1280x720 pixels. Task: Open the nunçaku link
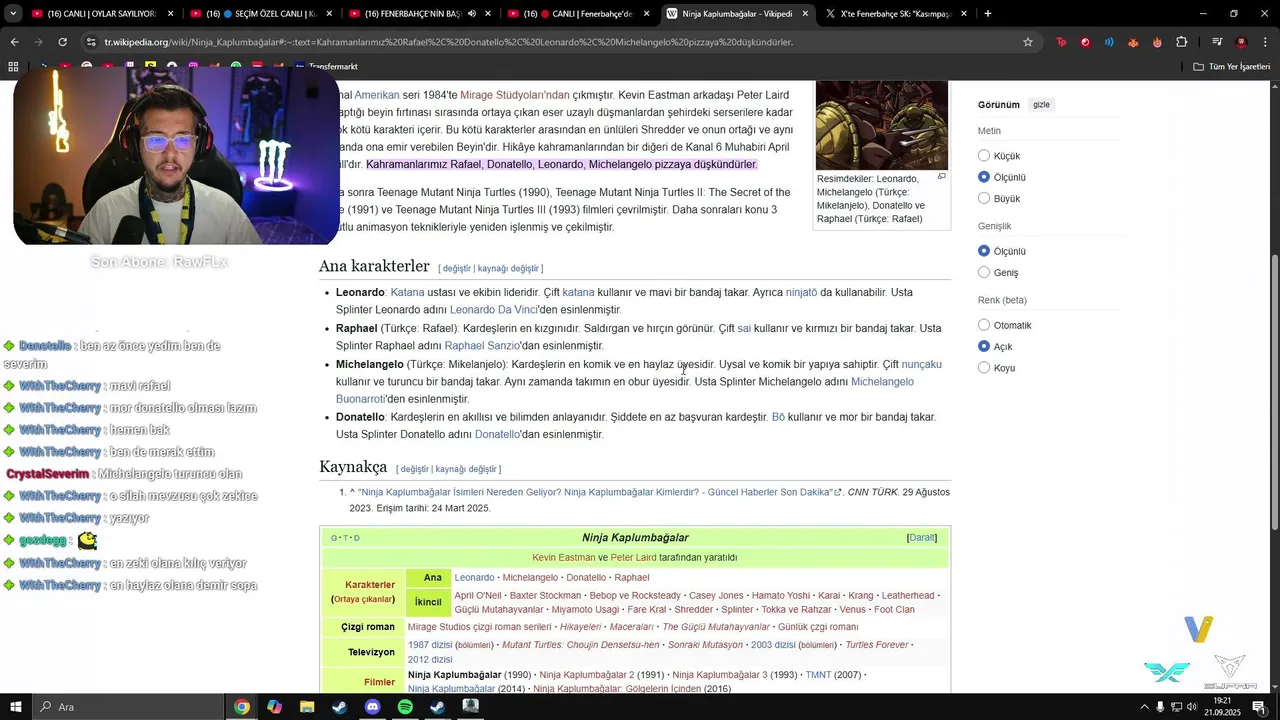[x=921, y=364]
